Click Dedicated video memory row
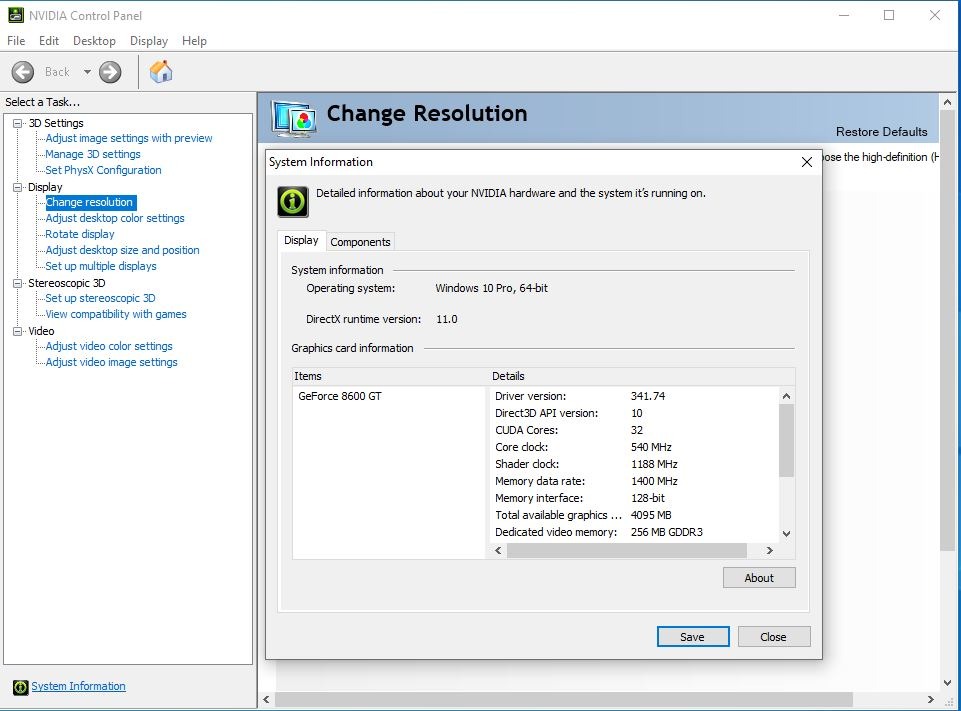Viewport: 961px width, 711px height. click(634, 532)
